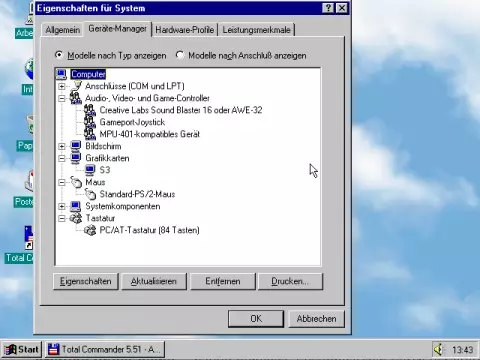This screenshot has width=480, height=360.
Task: Click the Maus category icon
Action: click(x=76, y=182)
